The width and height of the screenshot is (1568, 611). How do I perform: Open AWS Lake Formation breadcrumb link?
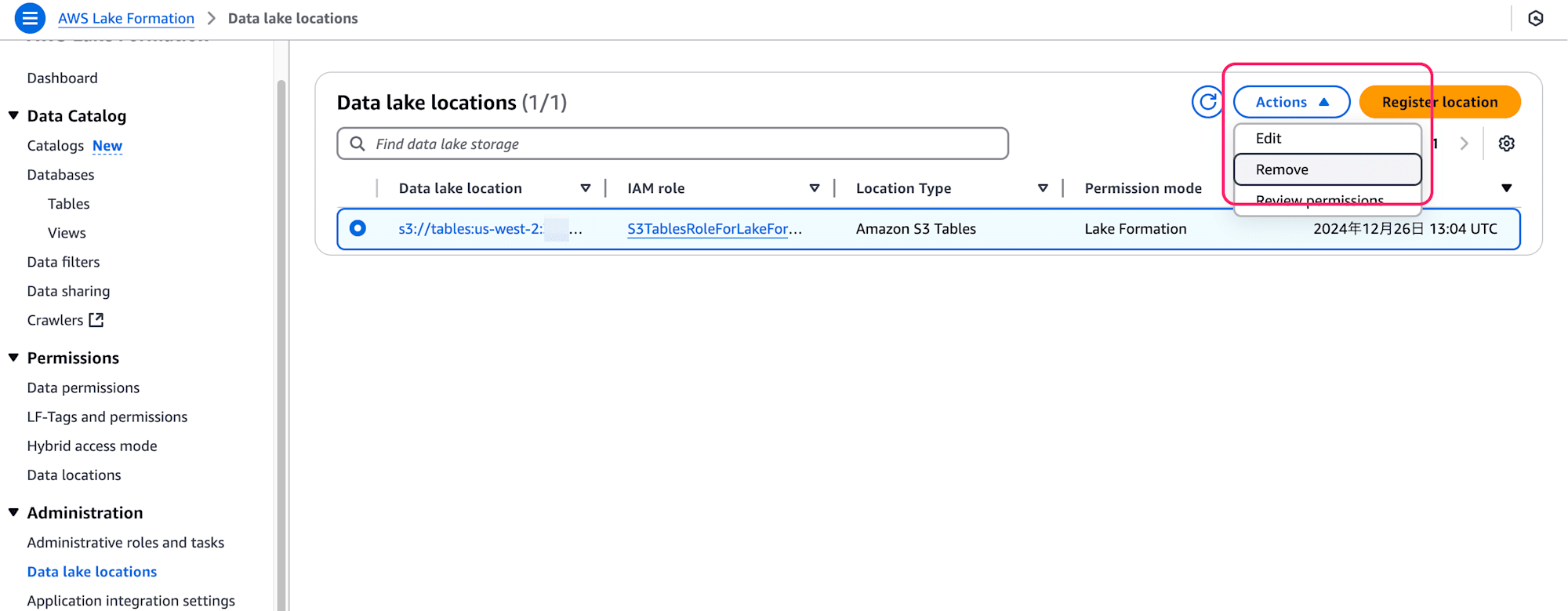(126, 18)
